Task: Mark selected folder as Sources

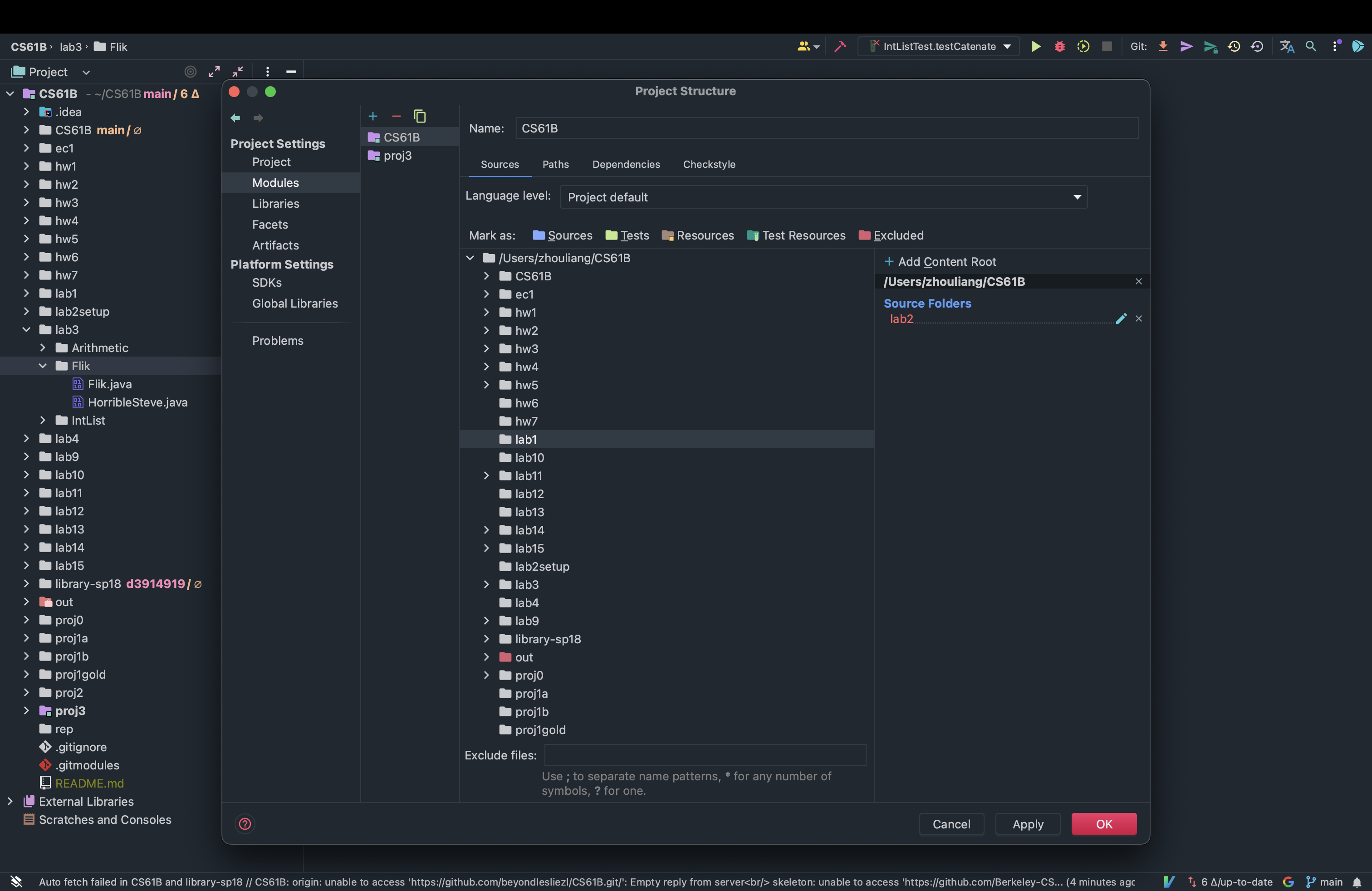Action: (563, 235)
